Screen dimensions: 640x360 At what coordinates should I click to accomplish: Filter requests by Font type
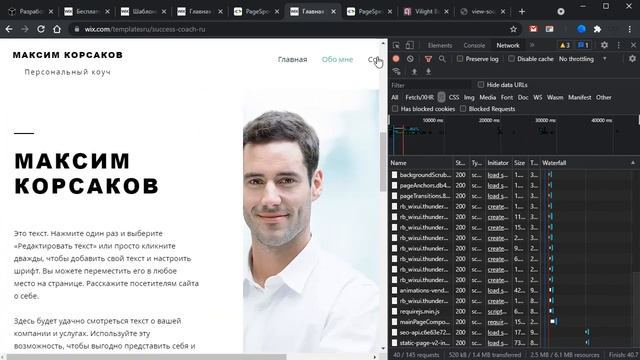pos(507,97)
